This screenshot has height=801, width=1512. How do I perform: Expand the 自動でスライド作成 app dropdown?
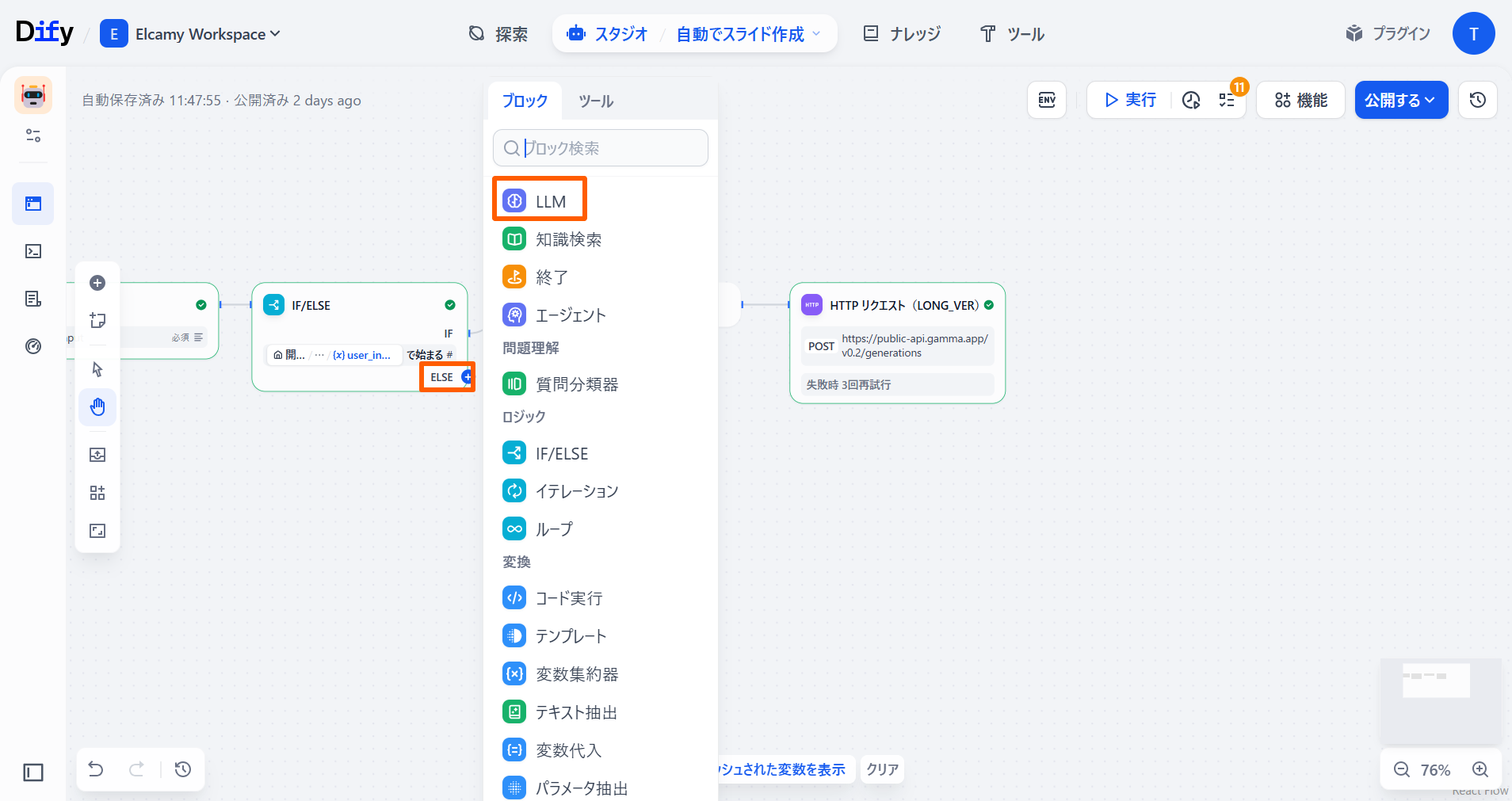pos(748,34)
